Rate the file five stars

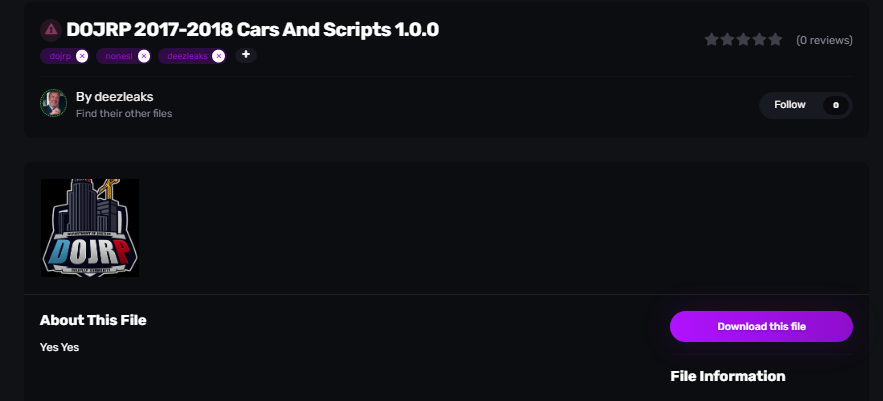pyautogui.click(x=776, y=40)
